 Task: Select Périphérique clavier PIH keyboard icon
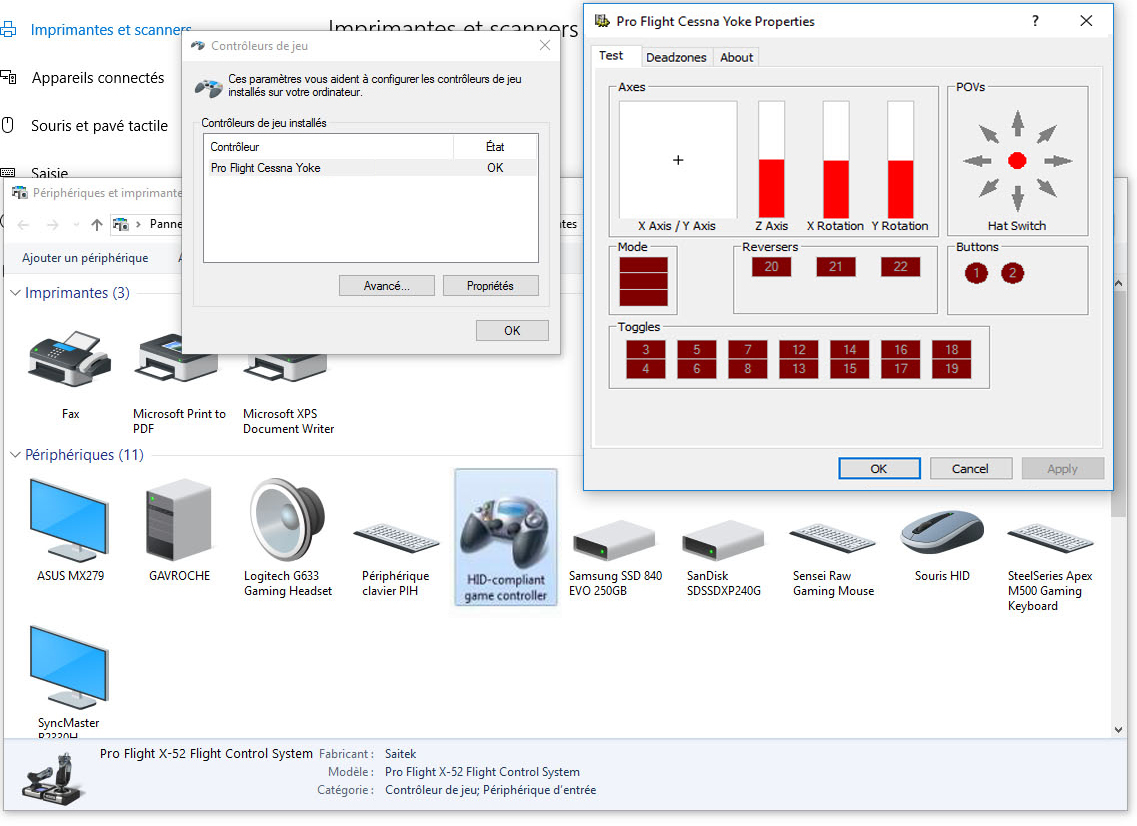pyautogui.click(x=396, y=540)
